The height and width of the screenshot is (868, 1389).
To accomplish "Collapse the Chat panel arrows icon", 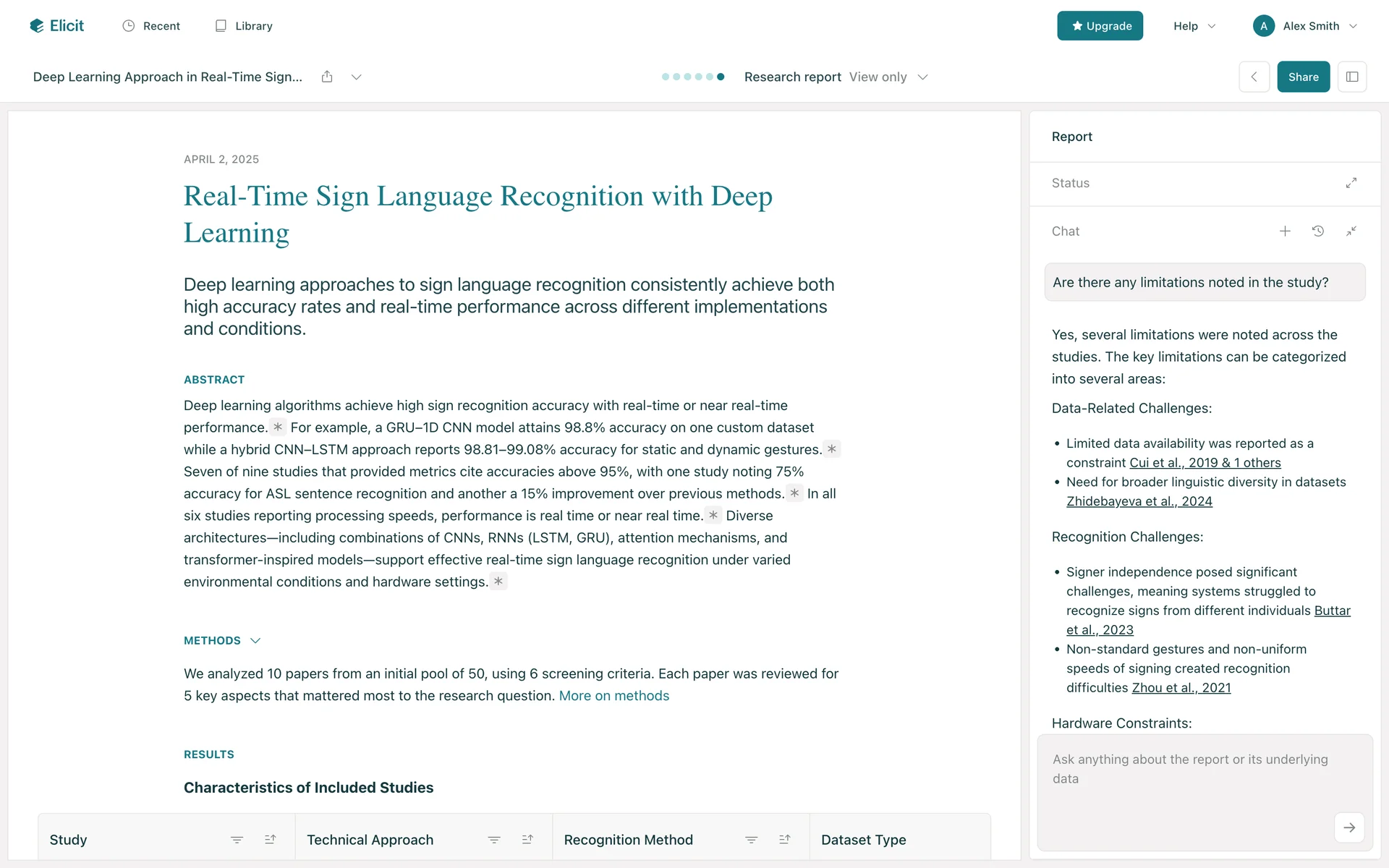I will pyautogui.click(x=1351, y=231).
